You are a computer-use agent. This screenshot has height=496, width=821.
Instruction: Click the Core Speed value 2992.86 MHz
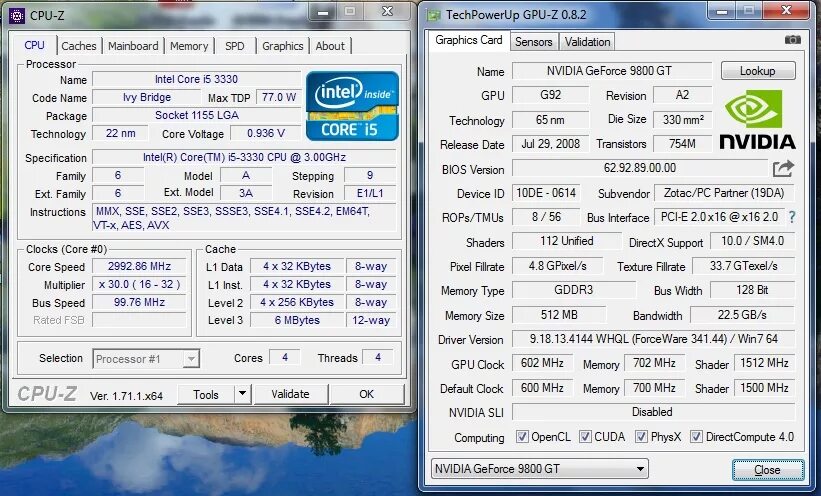coord(139,266)
